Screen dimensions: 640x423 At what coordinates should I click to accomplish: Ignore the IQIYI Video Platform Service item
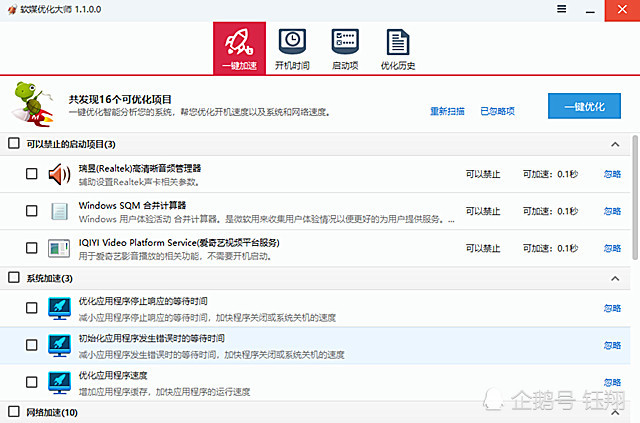pos(612,248)
